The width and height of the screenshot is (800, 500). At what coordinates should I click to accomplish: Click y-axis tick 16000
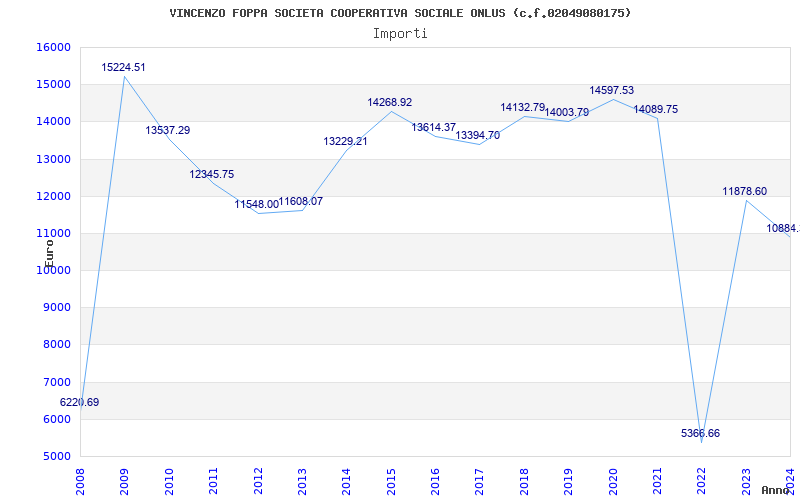[x=53, y=47]
